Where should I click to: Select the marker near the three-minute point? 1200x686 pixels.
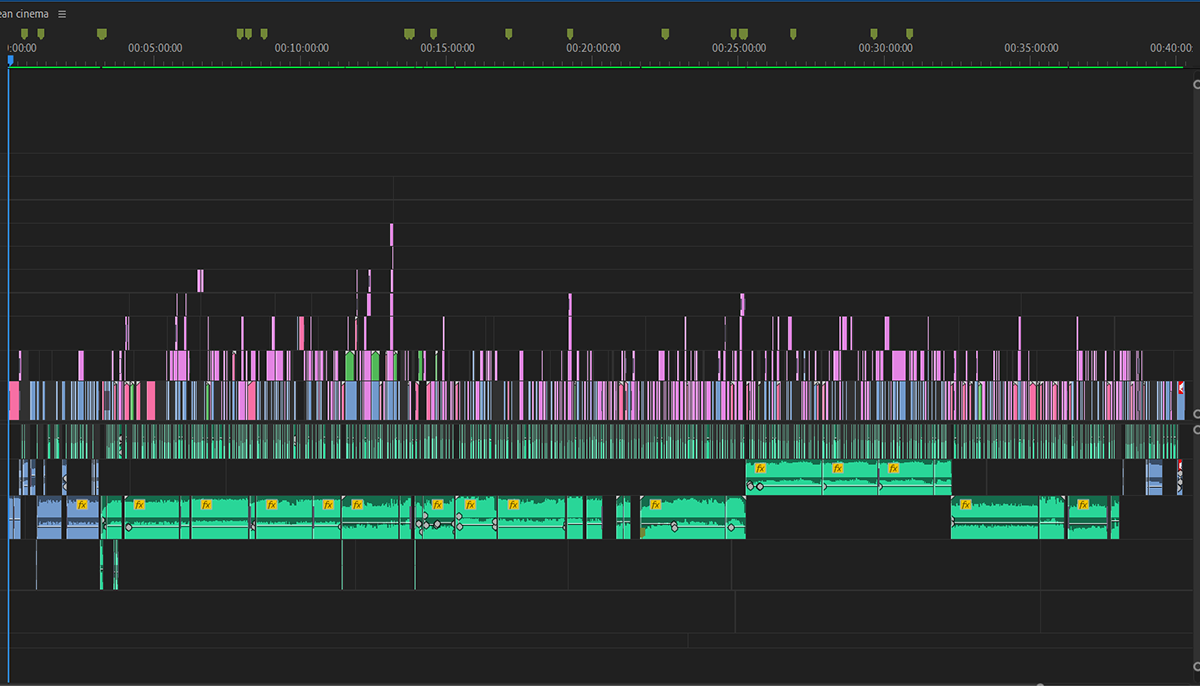[x=101, y=34]
